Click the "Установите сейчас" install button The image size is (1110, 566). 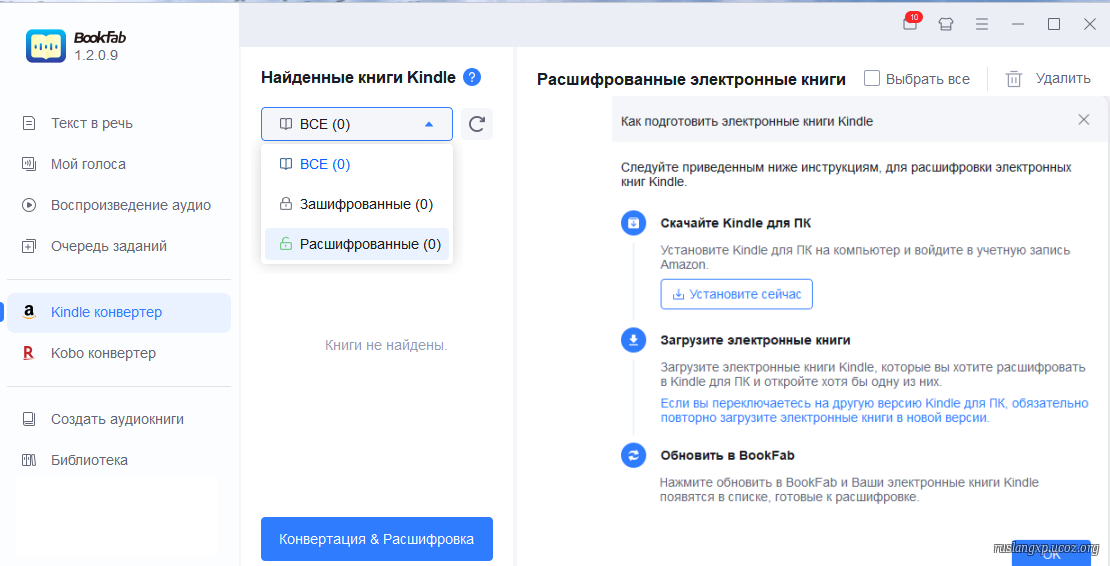click(x=736, y=294)
